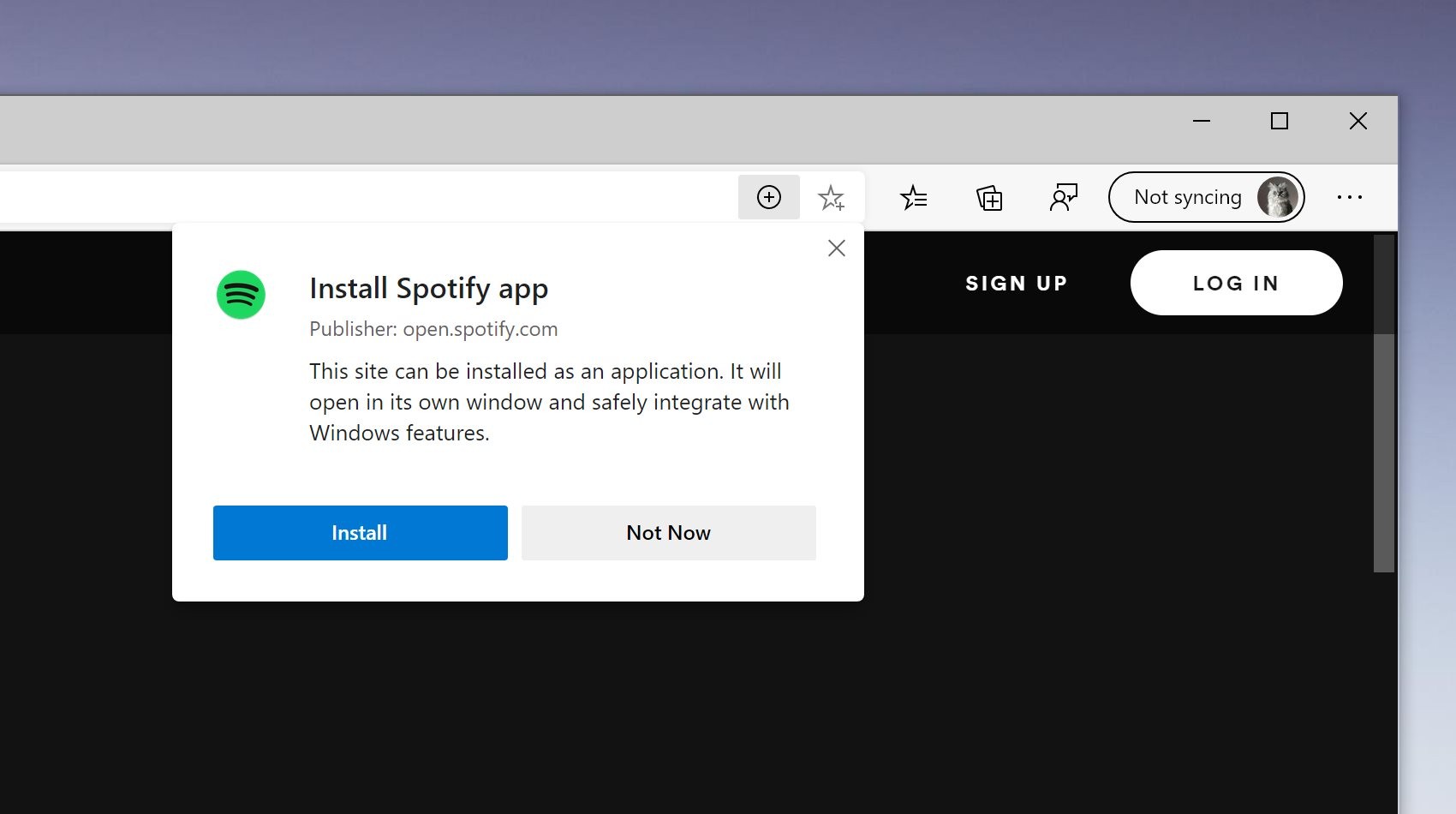The image size is (1456, 814).
Task: Close the Install Spotify app popup
Action: (837, 248)
